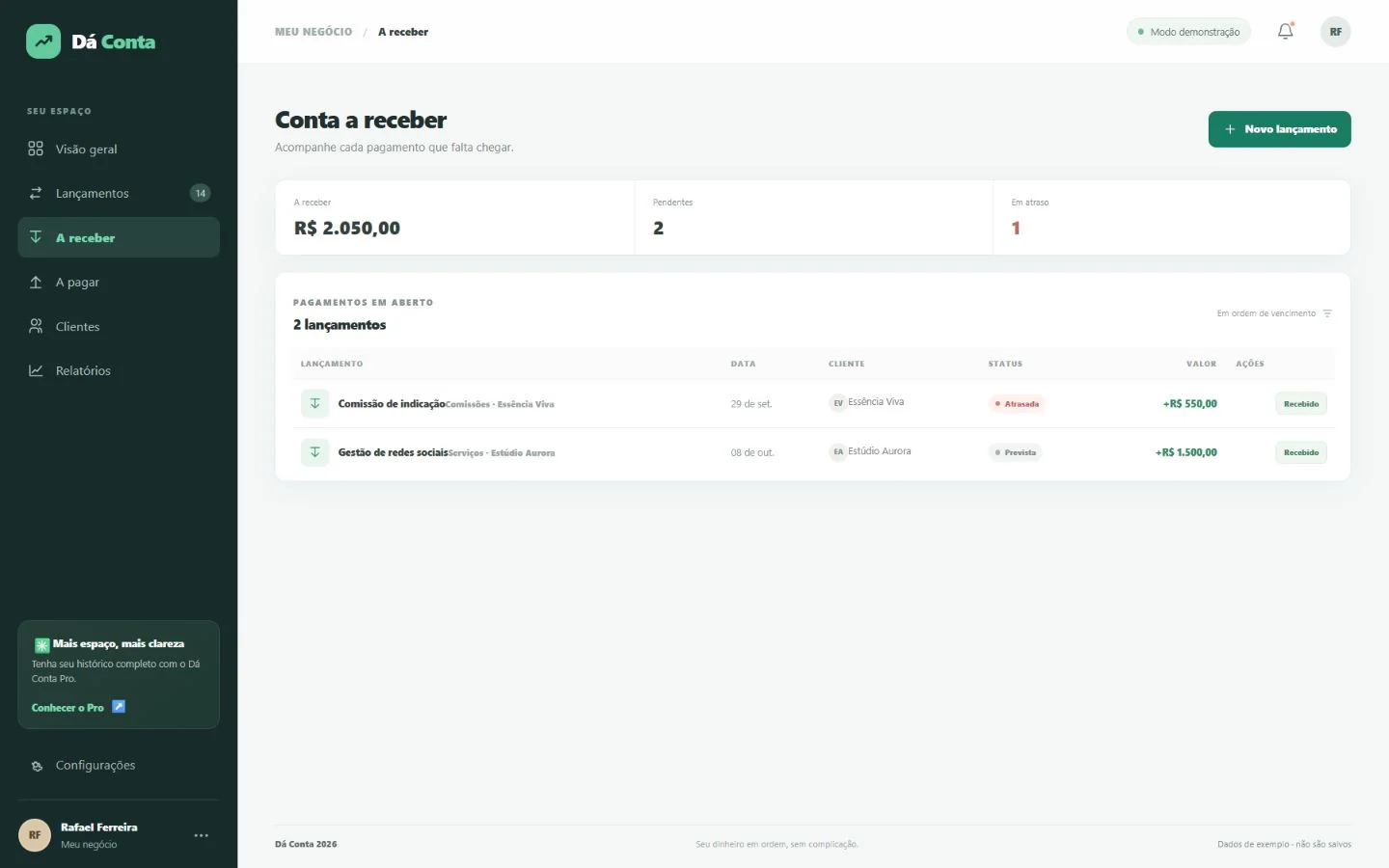The height and width of the screenshot is (868, 1389).
Task: Mark Comissão de indicação as Recebido
Action: (x=1301, y=404)
